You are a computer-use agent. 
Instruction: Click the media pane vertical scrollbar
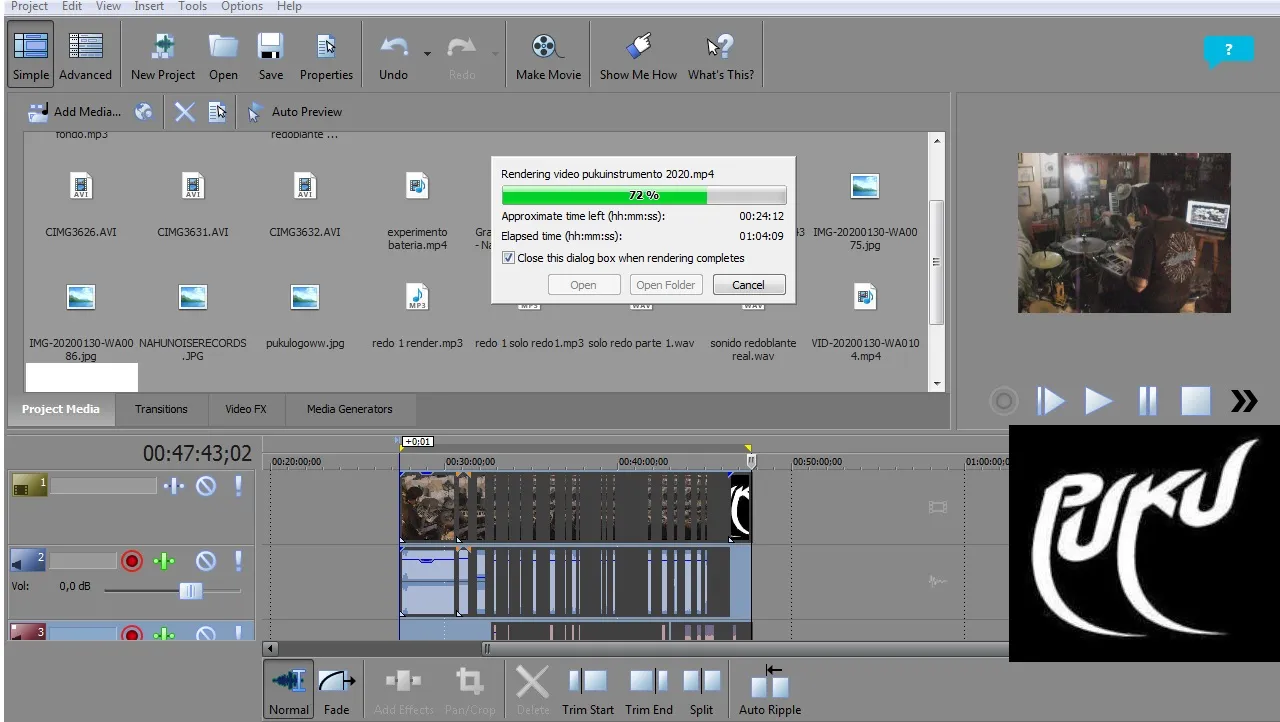click(937, 262)
